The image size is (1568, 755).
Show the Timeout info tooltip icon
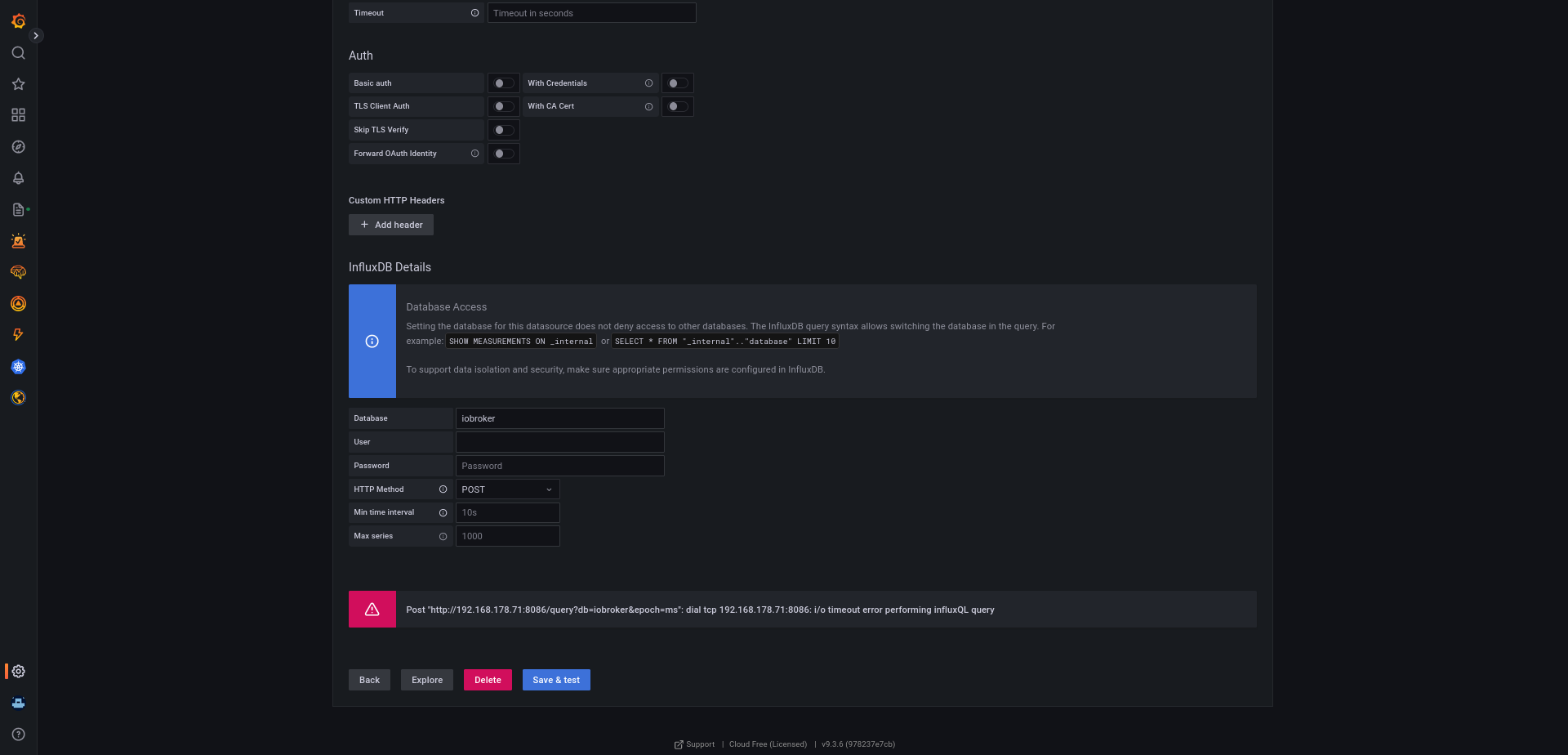[474, 13]
